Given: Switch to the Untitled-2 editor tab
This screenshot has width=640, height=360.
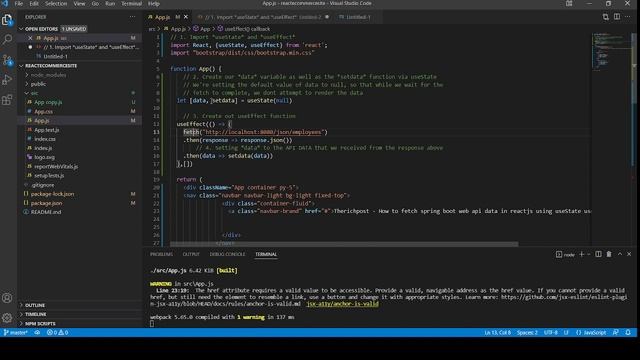Looking at the screenshot, I should (263, 17).
